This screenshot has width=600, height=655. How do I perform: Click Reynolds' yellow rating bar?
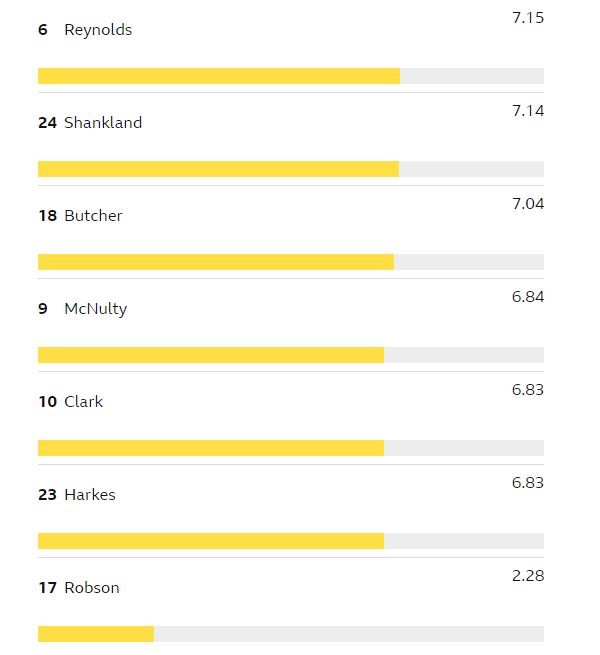pos(218,76)
